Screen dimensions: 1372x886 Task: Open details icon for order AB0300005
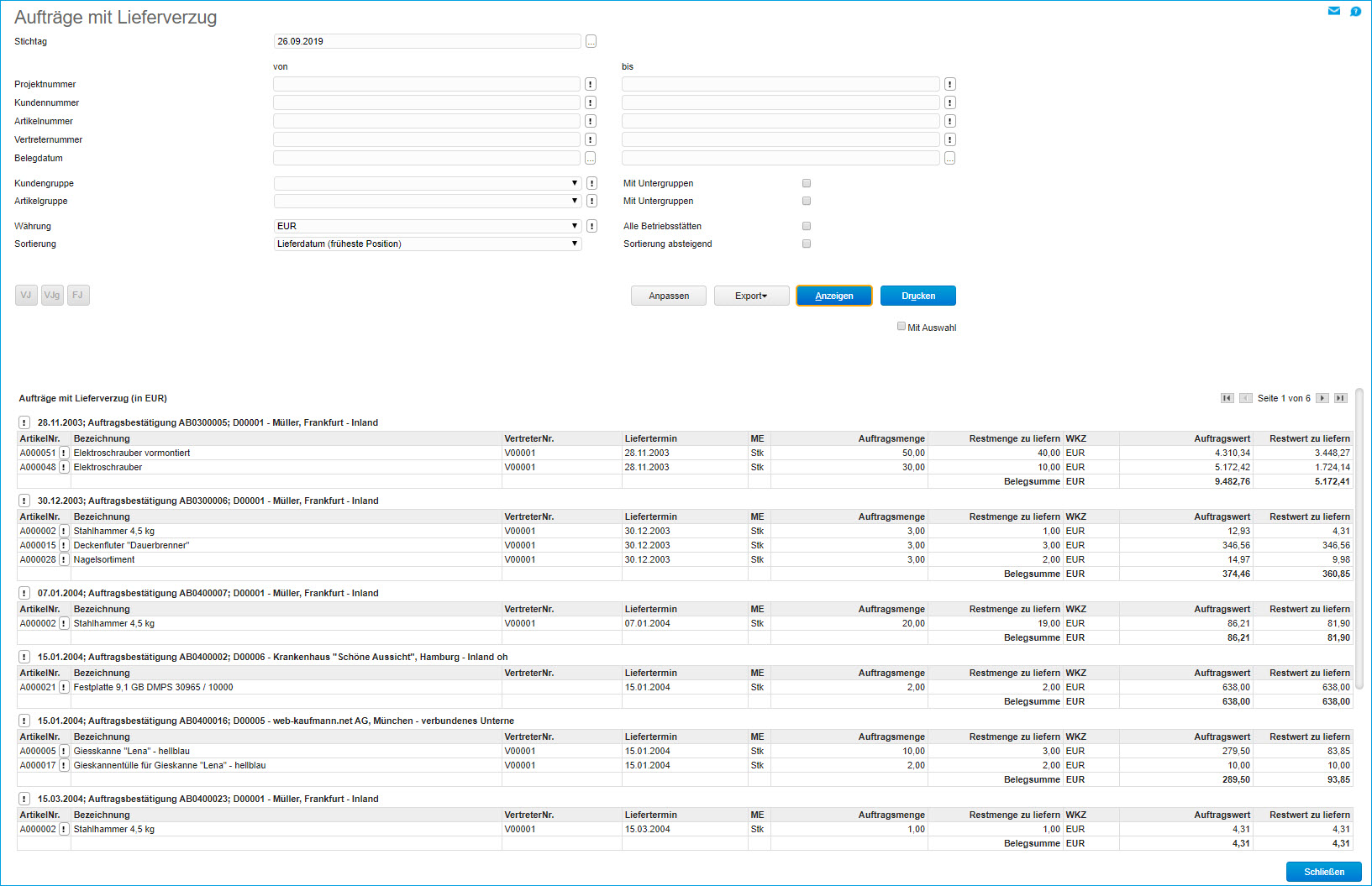24,422
